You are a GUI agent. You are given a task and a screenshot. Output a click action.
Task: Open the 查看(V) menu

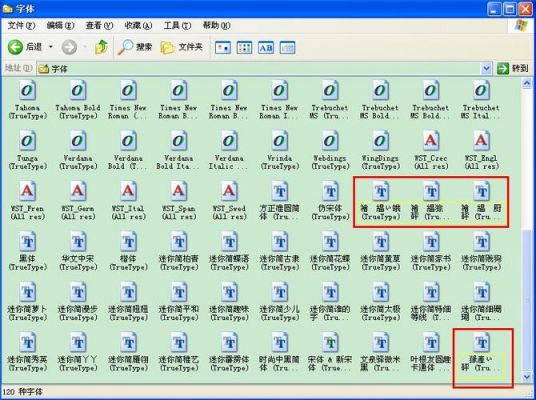pyautogui.click(x=99, y=26)
